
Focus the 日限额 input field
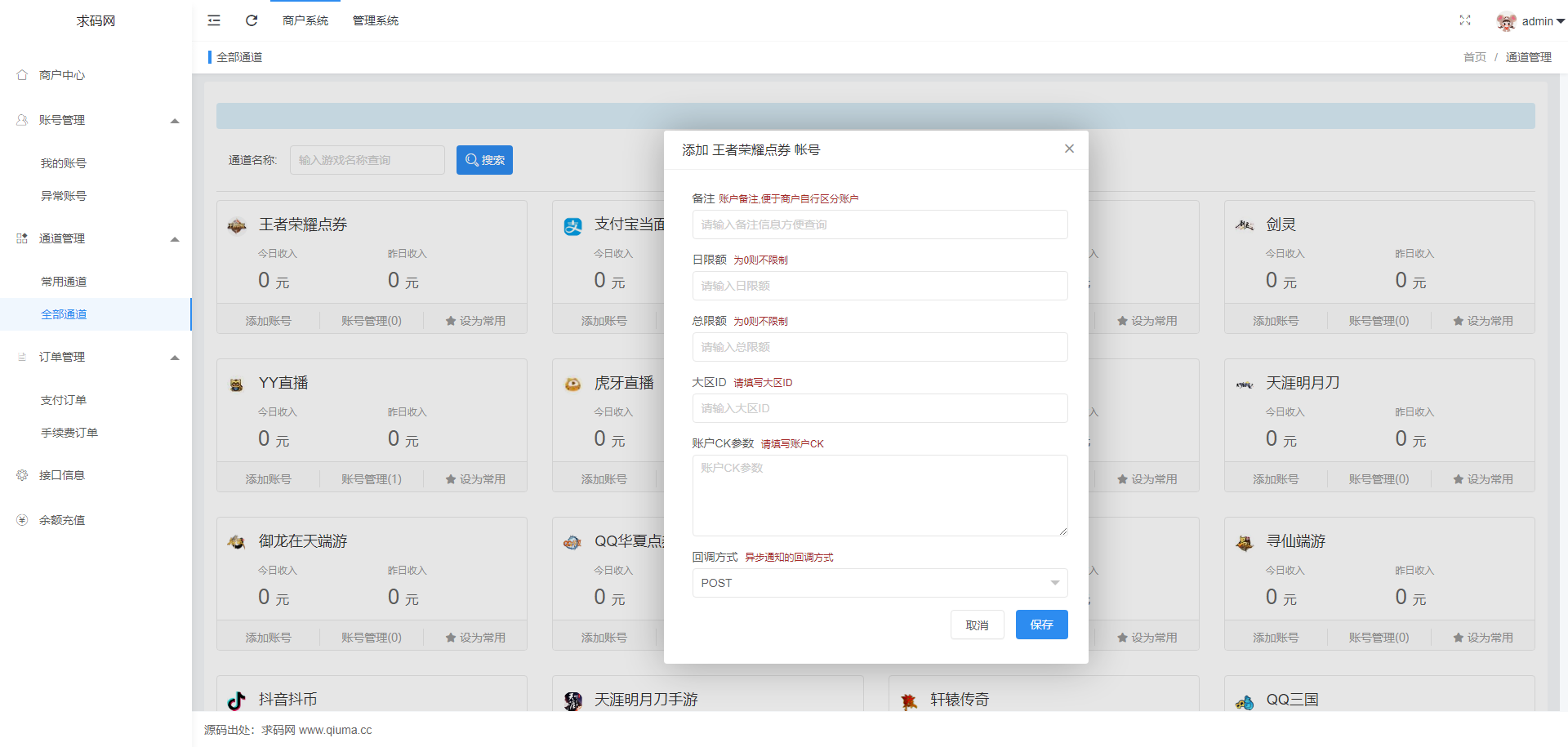click(880, 286)
